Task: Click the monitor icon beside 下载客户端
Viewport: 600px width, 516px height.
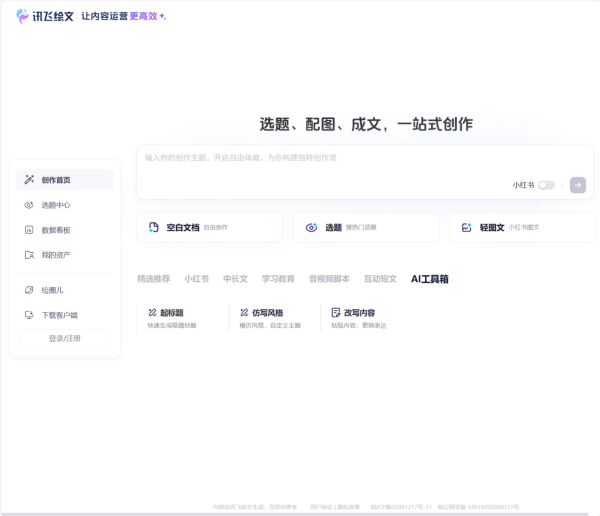Action: pyautogui.click(x=29, y=315)
